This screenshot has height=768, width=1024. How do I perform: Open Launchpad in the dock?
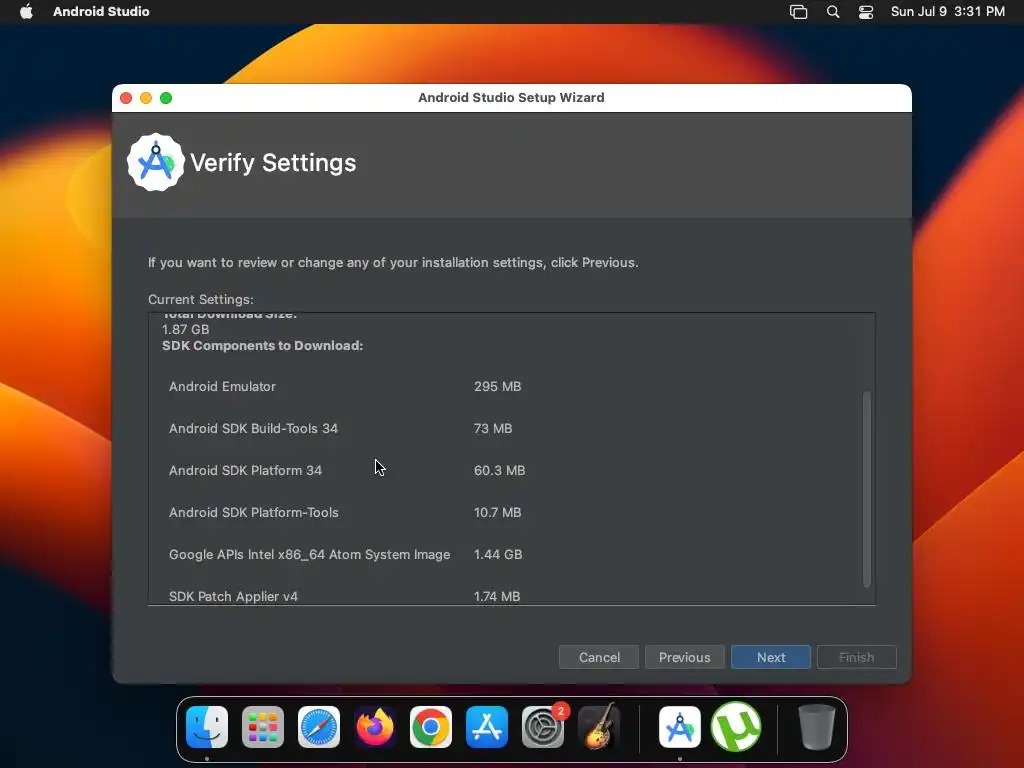pyautogui.click(x=263, y=727)
